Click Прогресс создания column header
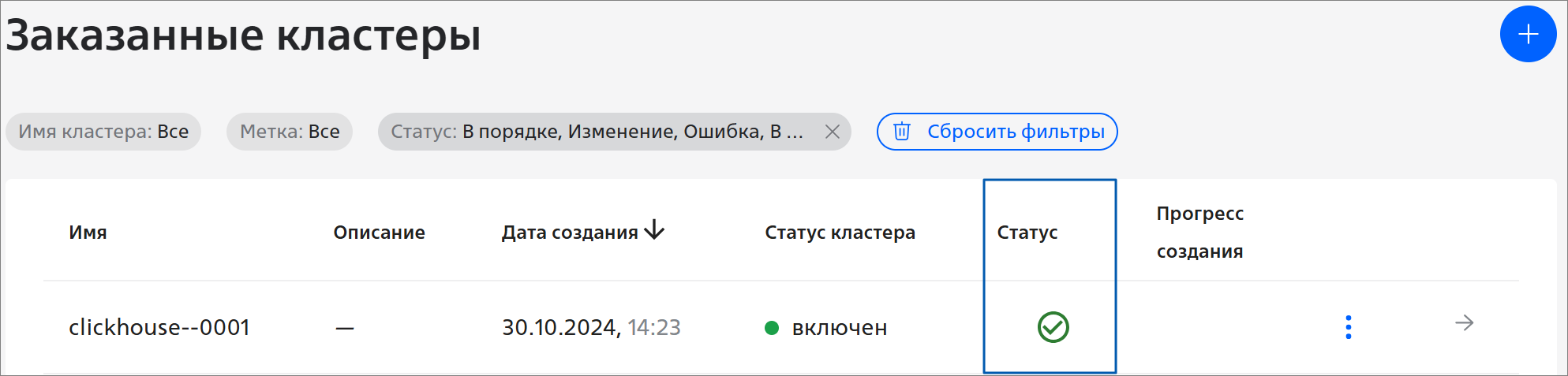This screenshot has height=376, width=1568. 1199,233
